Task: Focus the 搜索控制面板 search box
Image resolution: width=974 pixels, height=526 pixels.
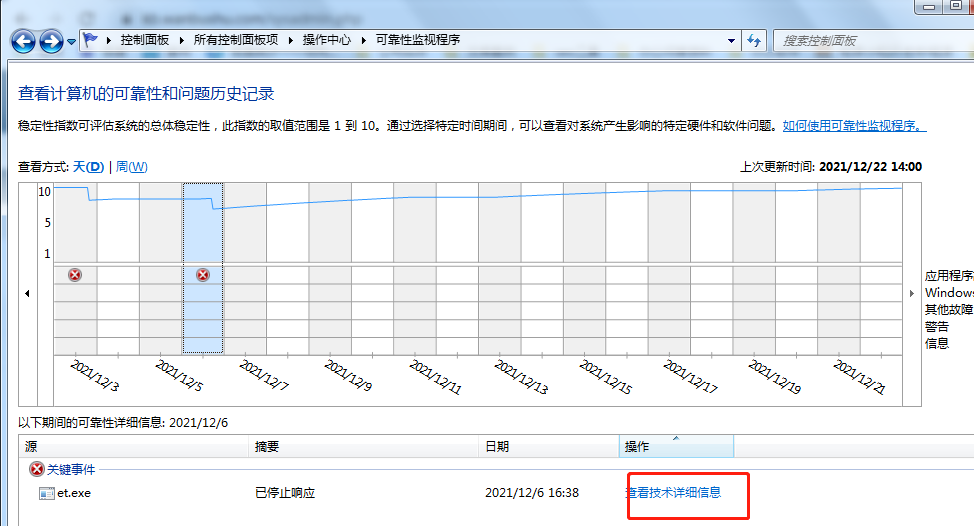Action: 873,41
